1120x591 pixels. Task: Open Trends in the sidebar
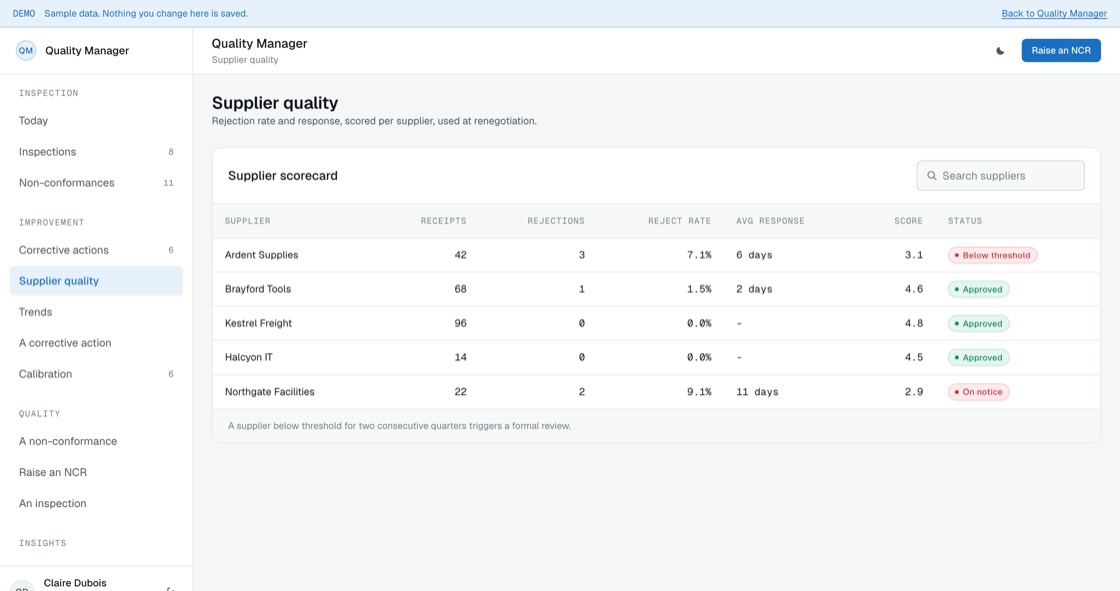pyautogui.click(x=96, y=312)
